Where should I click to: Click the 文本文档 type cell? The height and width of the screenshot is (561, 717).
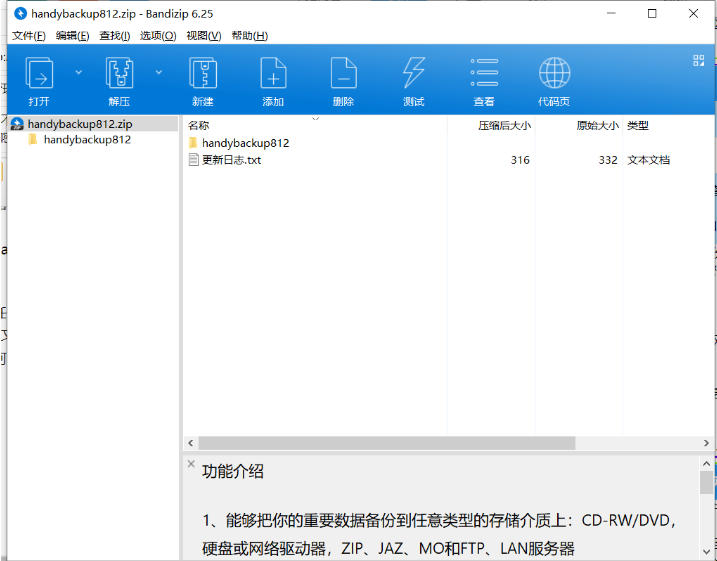pyautogui.click(x=648, y=160)
